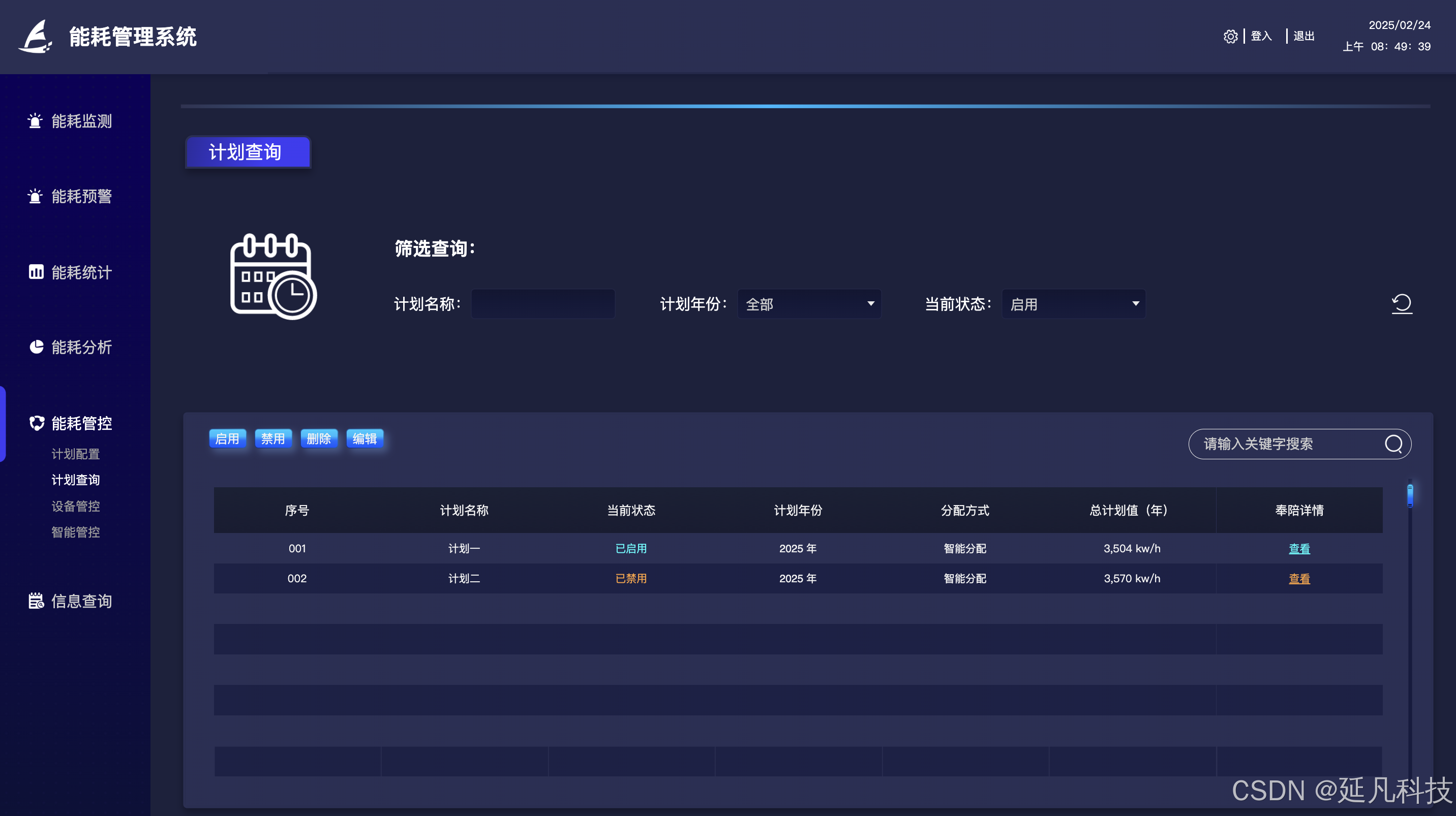Open 计划配置 submenu item
This screenshot has width=1456, height=816.
pos(76,454)
